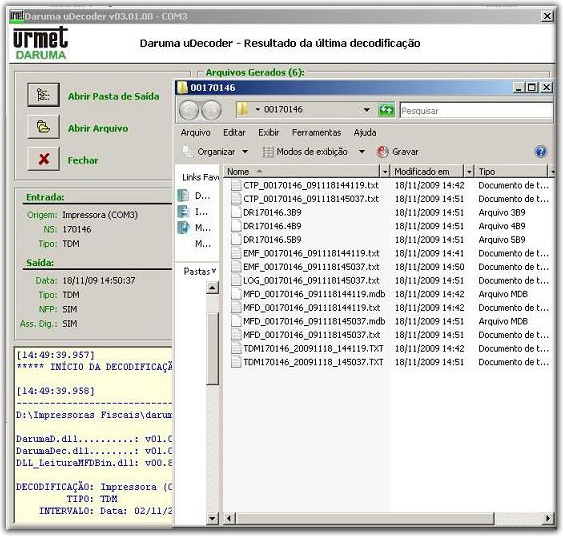Image resolution: width=563 pixels, height=536 pixels.
Task: Click the 00170146 window title folder icon
Action: (183, 87)
